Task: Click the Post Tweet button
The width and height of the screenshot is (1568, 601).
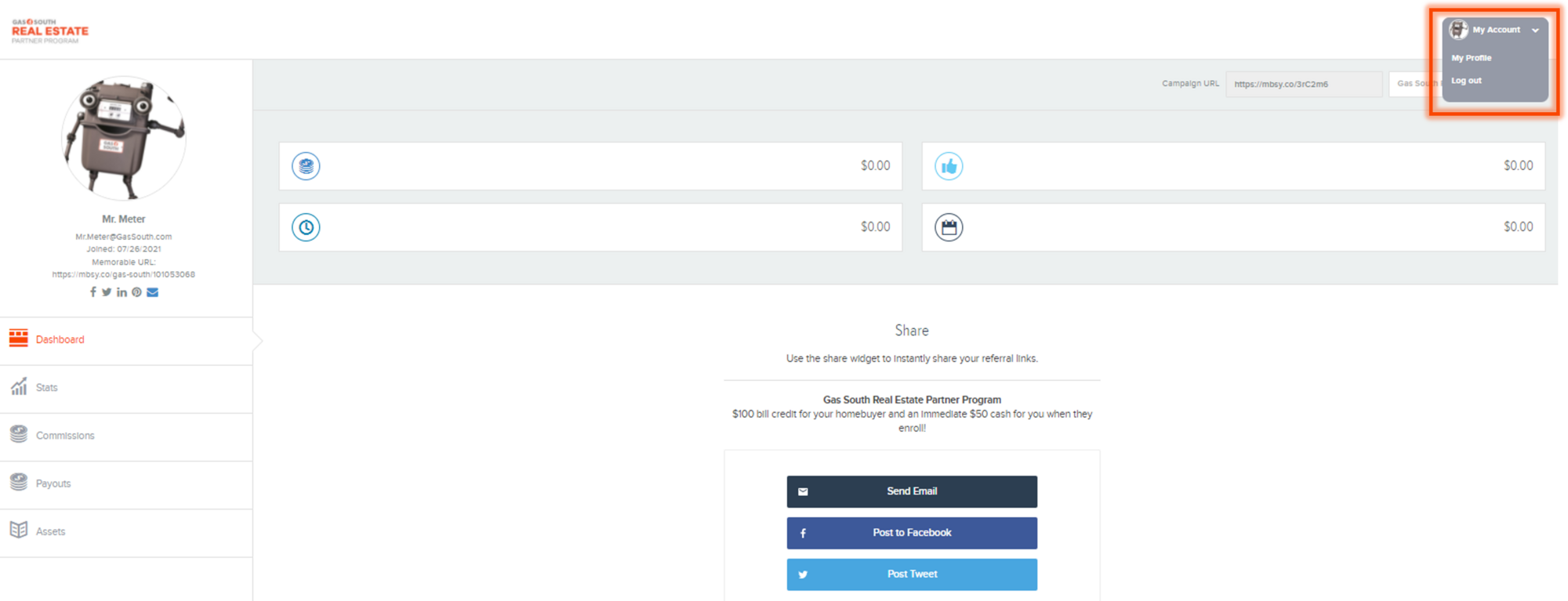Action: pos(912,574)
